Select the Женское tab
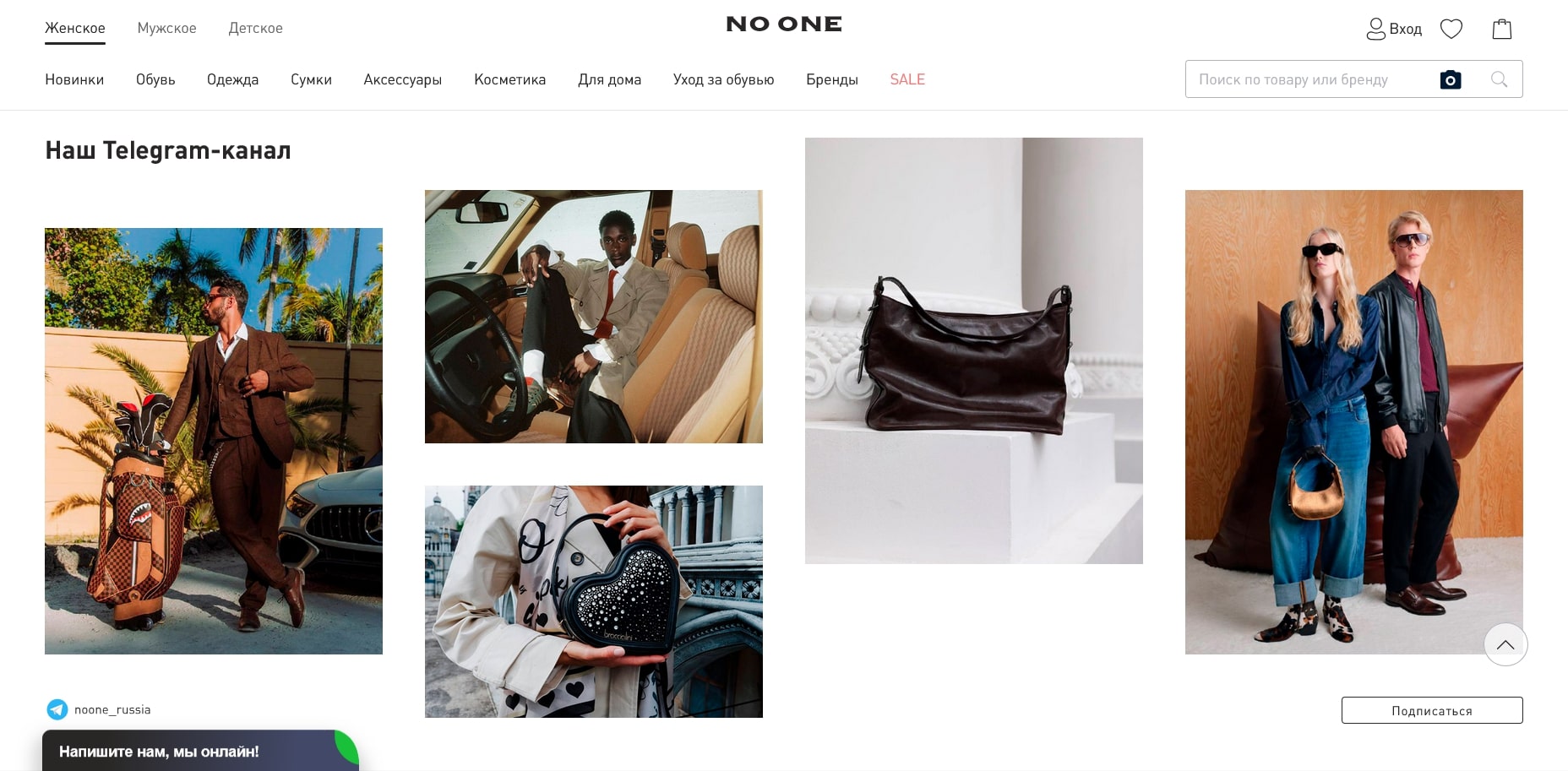 click(x=75, y=28)
